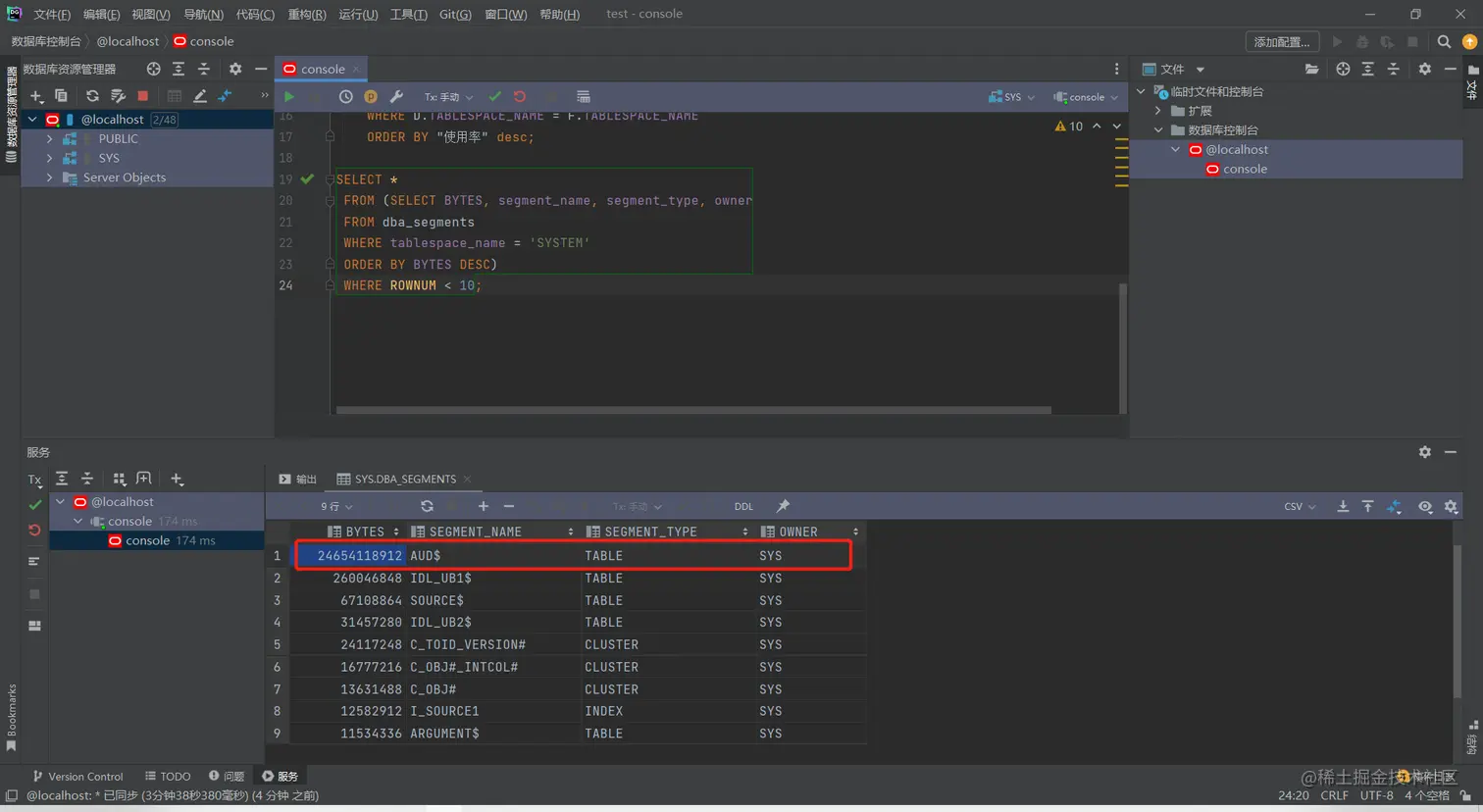The image size is (1483, 812).
Task: Jump to query console icon in explorer
Action: coord(225,96)
